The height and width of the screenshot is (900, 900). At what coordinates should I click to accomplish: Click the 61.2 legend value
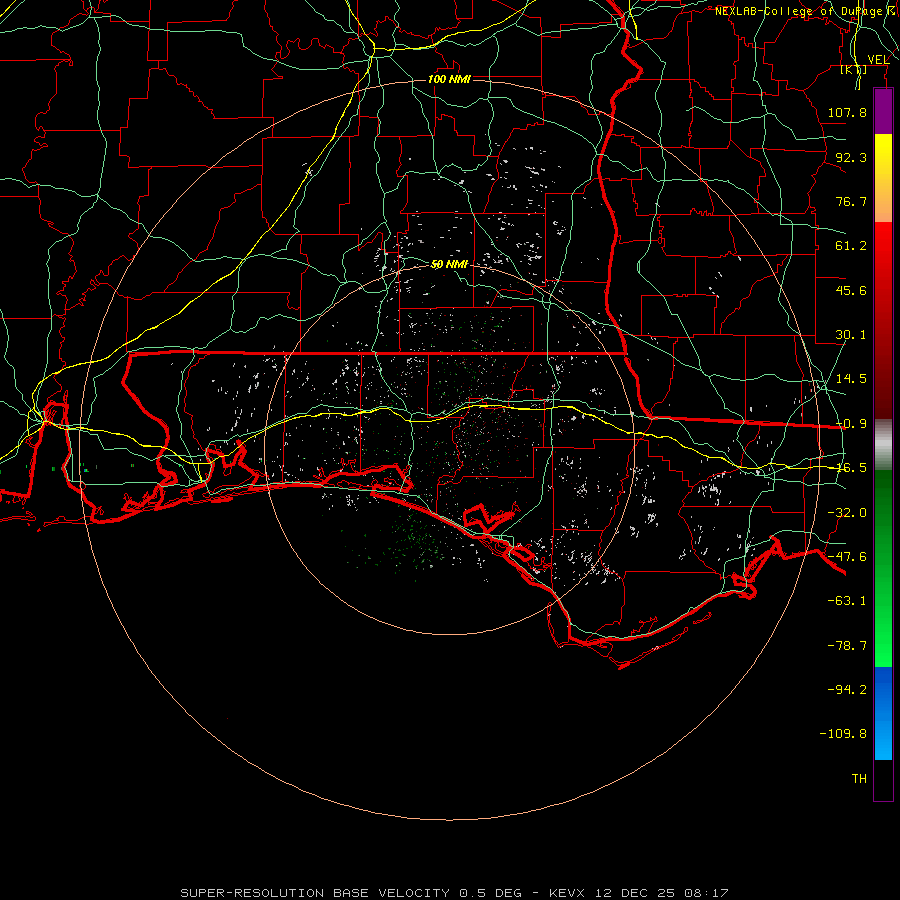click(x=851, y=246)
